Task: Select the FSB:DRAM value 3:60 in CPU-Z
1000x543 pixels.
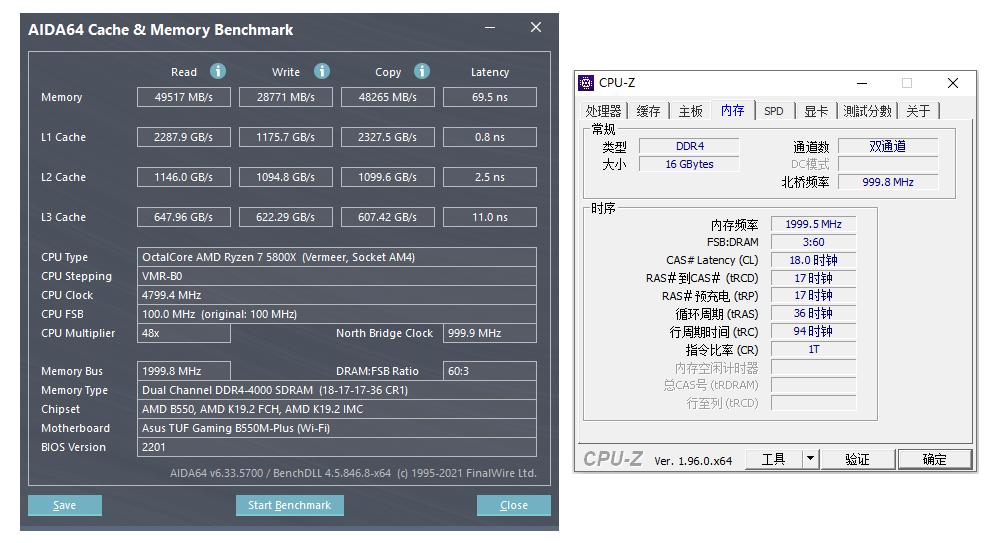Action: pos(813,242)
